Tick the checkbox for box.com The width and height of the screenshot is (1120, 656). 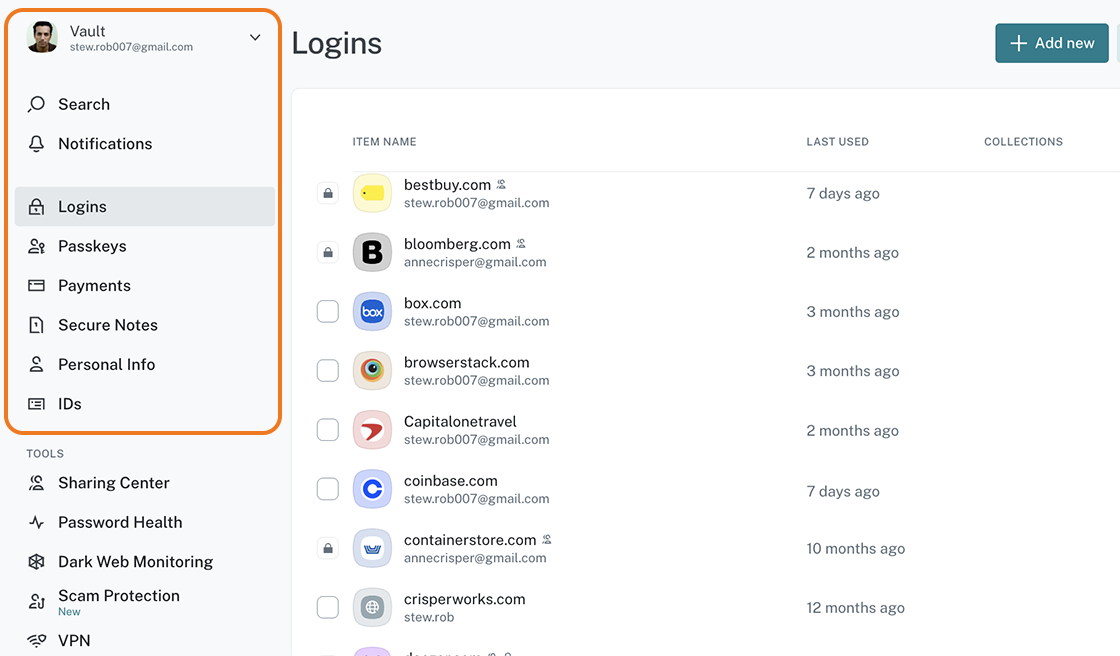pos(328,312)
